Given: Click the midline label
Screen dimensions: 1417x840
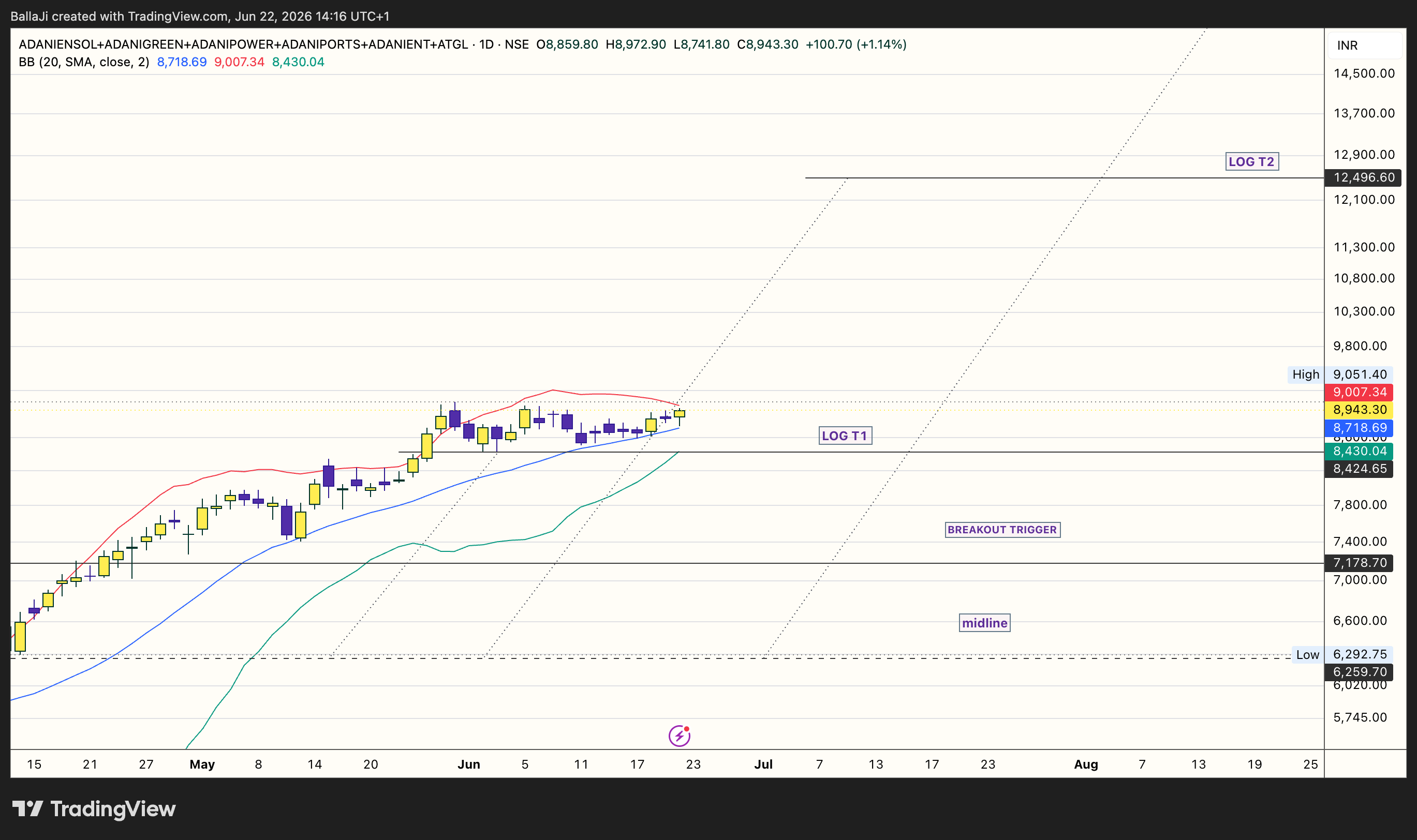Looking at the screenshot, I should 984,623.
